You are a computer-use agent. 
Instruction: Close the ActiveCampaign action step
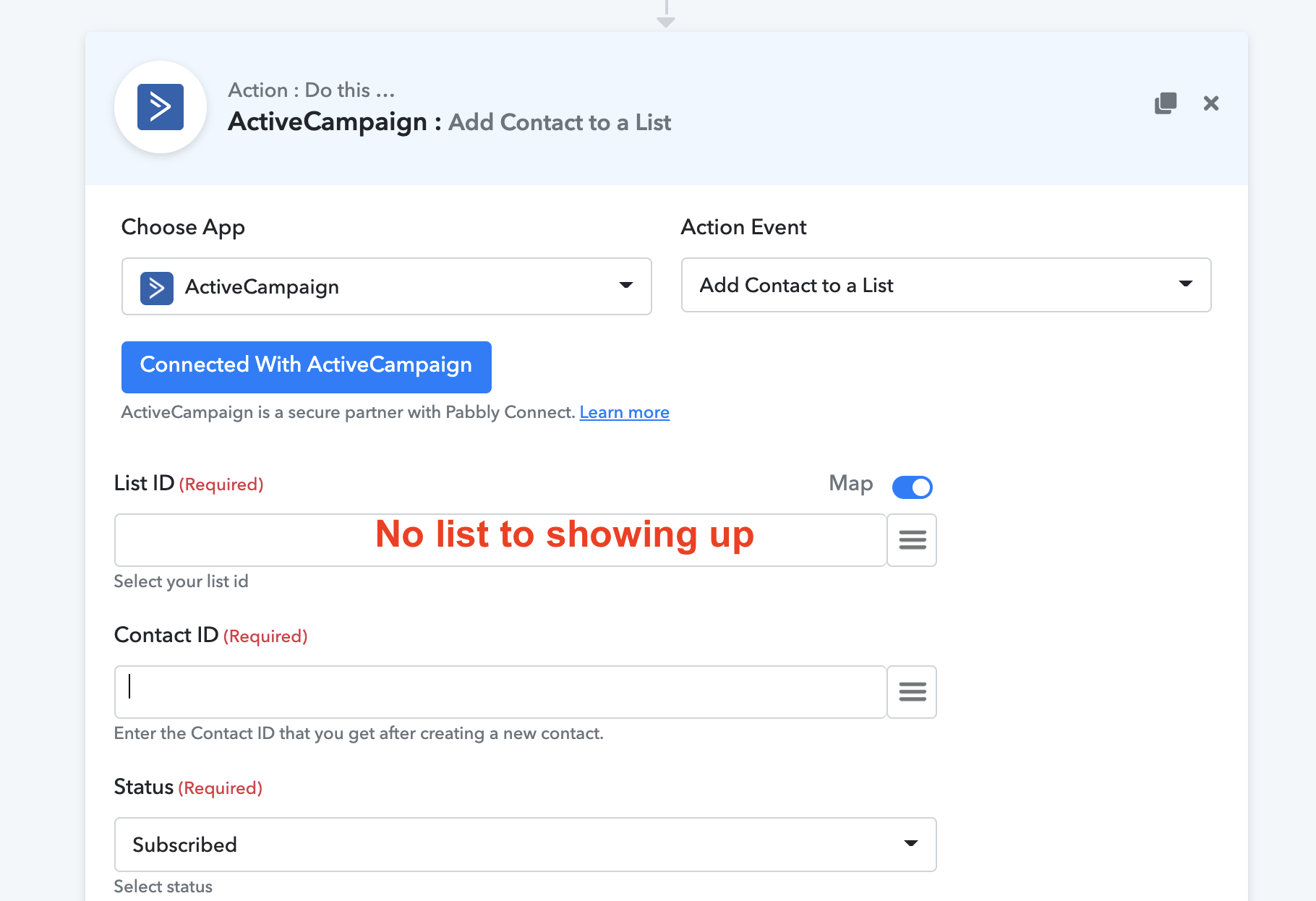1211,103
